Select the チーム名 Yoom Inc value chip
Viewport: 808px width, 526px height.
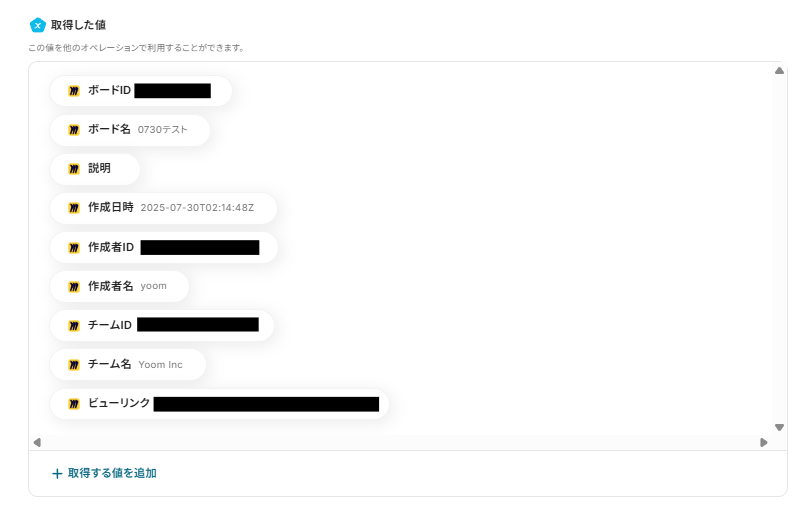point(128,365)
